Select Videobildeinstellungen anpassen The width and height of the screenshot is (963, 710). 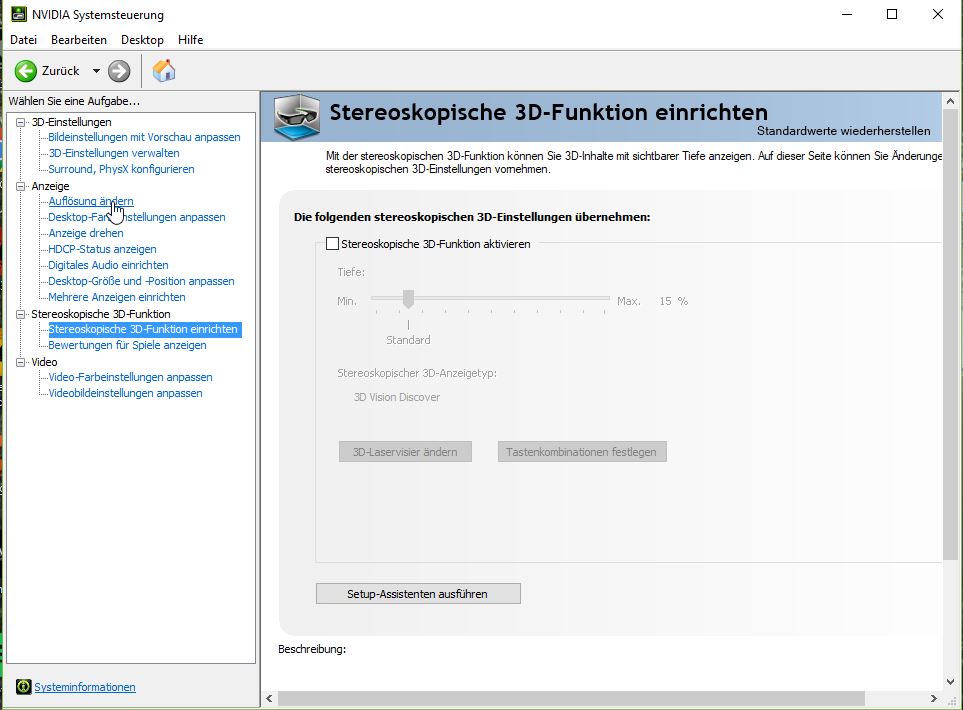pos(125,393)
